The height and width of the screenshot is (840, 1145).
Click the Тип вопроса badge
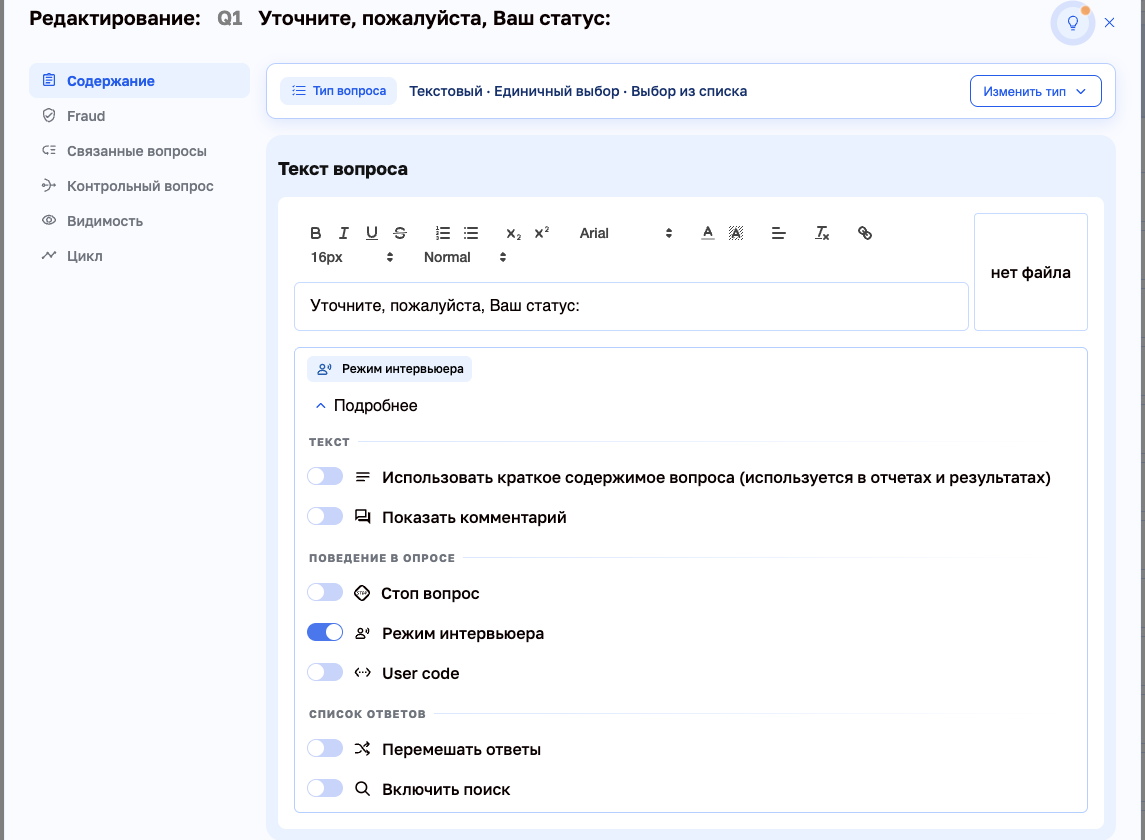tap(339, 91)
